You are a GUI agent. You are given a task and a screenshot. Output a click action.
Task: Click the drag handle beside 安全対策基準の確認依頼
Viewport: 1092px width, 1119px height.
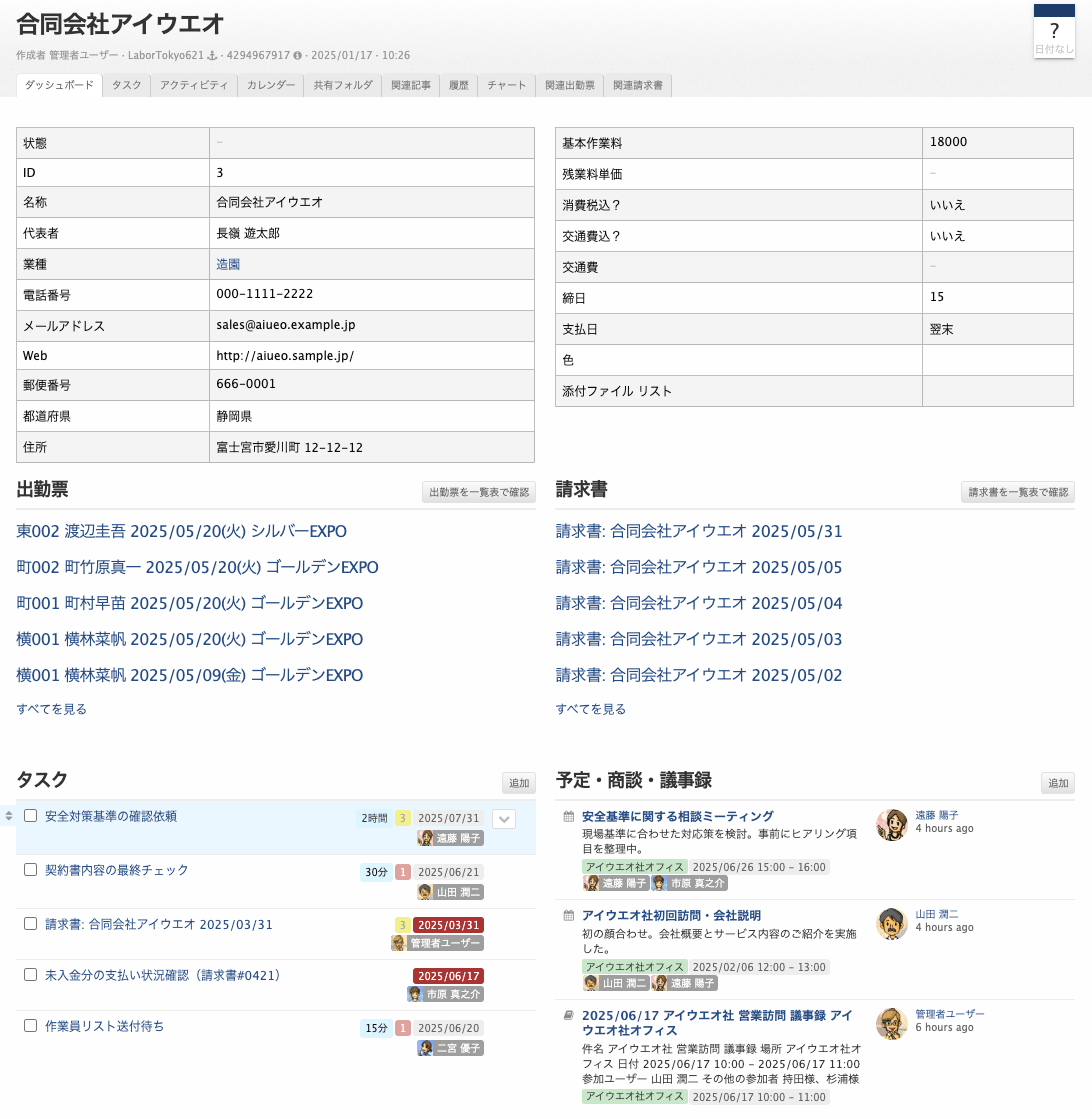[9, 817]
